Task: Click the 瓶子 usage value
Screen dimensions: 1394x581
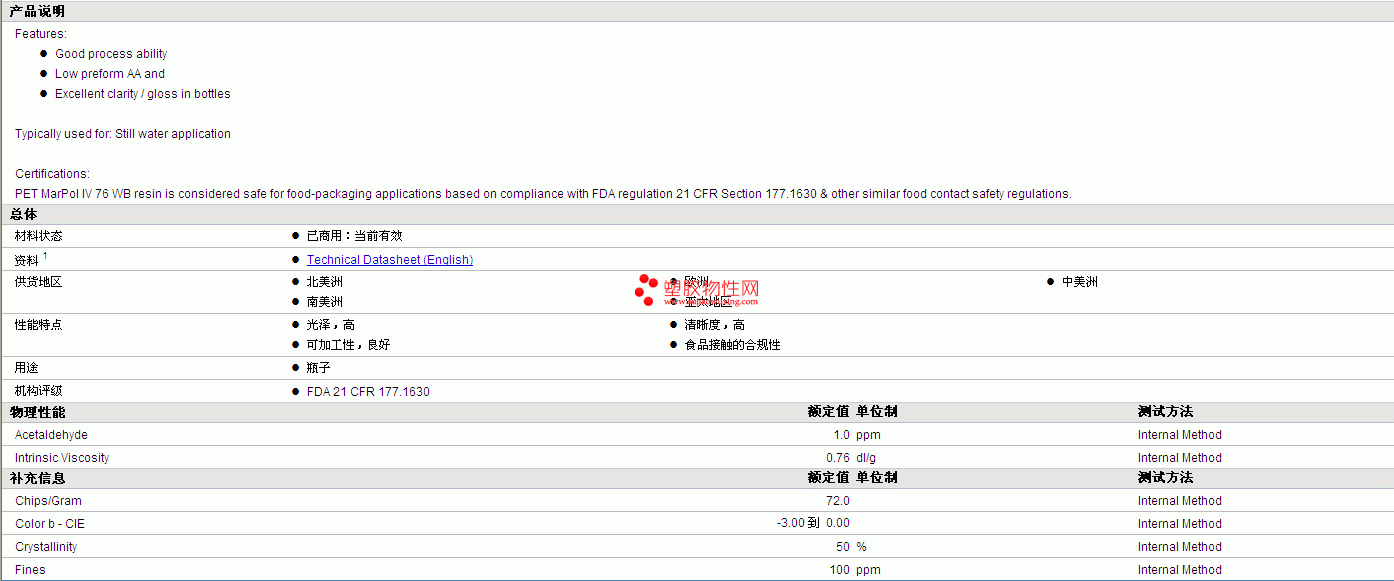Action: pyautogui.click(x=319, y=368)
